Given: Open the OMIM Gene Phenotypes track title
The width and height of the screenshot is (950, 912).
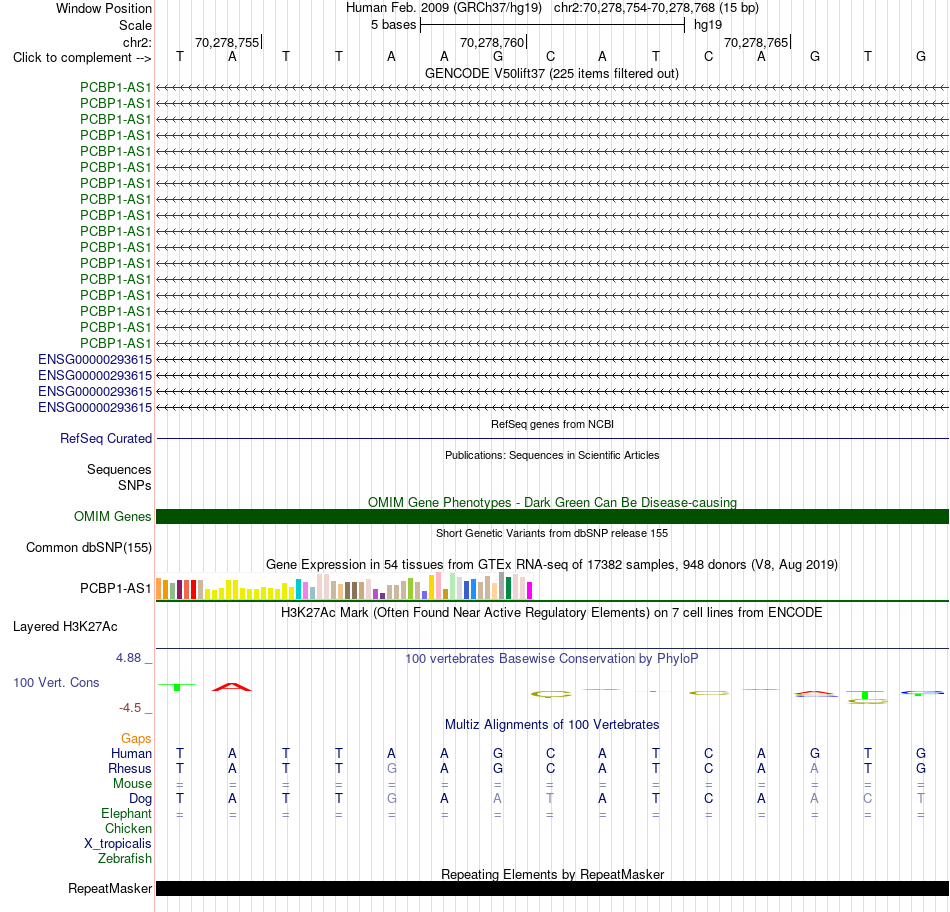Looking at the screenshot, I should point(552,502).
